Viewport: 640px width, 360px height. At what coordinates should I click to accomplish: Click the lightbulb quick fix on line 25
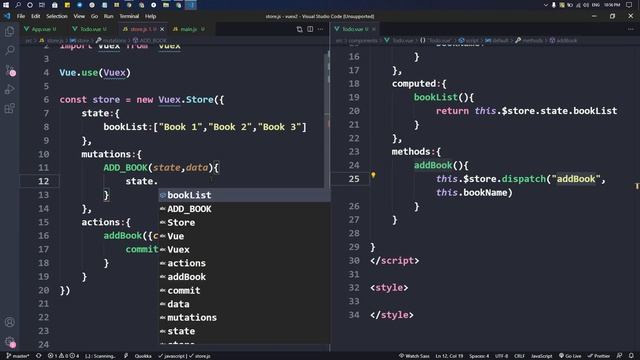tap(373, 175)
